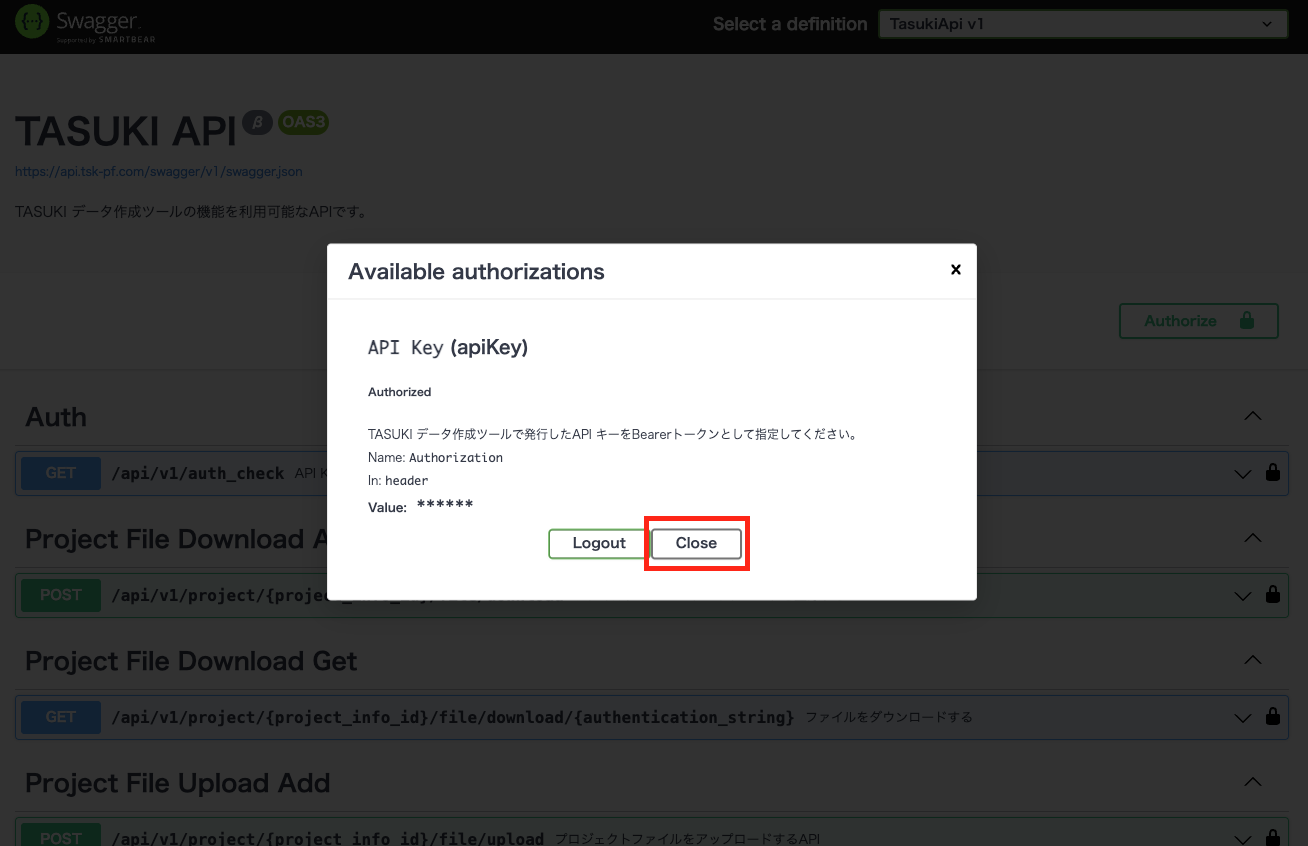This screenshot has width=1308, height=846.
Task: Click the green Authorize button
Action: pyautogui.click(x=1198, y=321)
